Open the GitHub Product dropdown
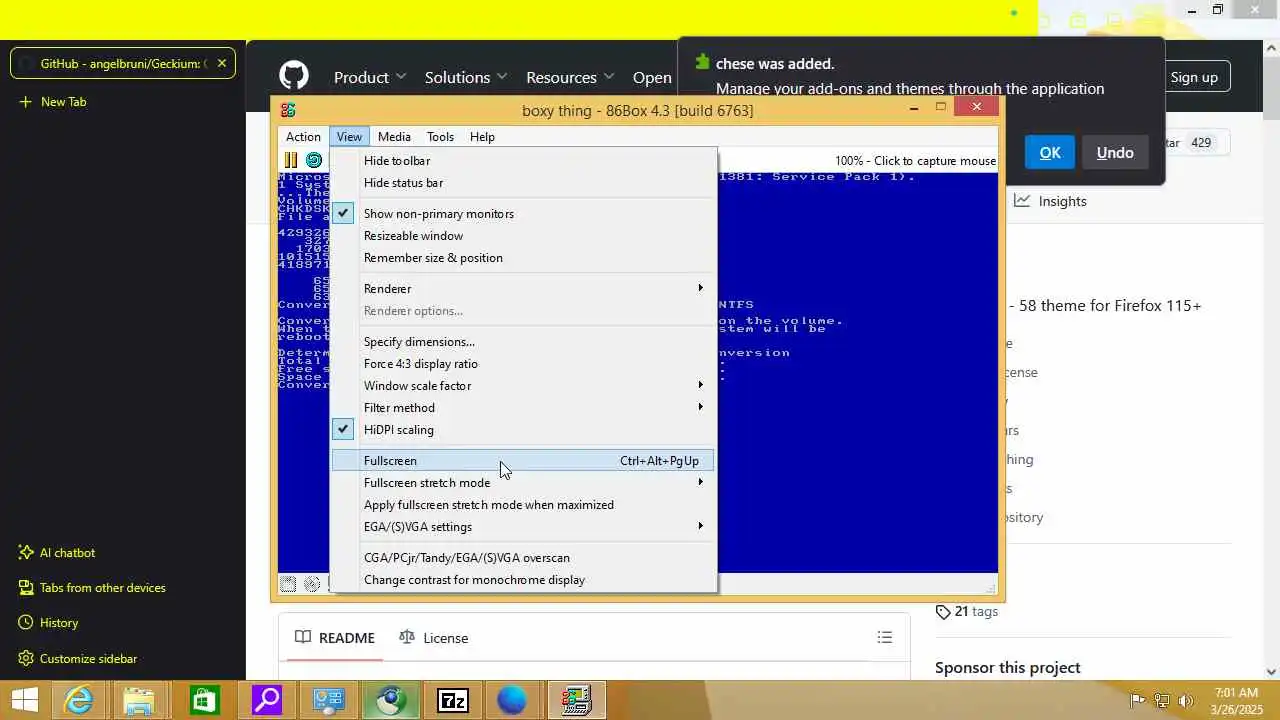Image resolution: width=1280 pixels, height=720 pixels. (x=370, y=77)
